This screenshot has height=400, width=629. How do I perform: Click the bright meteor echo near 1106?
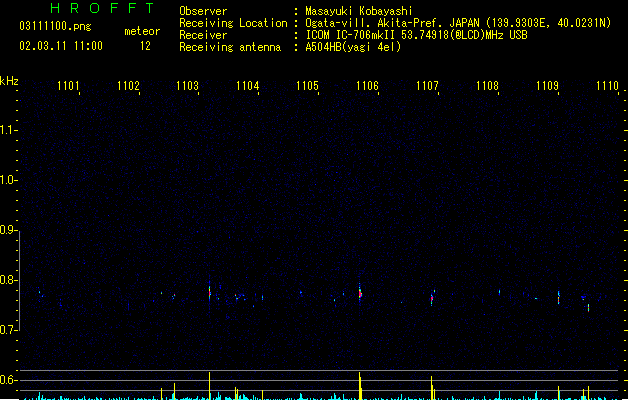[360, 293]
